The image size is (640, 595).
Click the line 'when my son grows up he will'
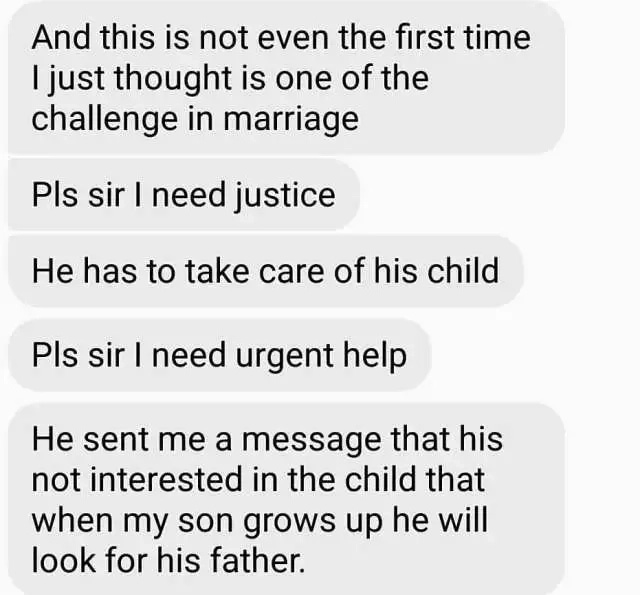(x=260, y=522)
